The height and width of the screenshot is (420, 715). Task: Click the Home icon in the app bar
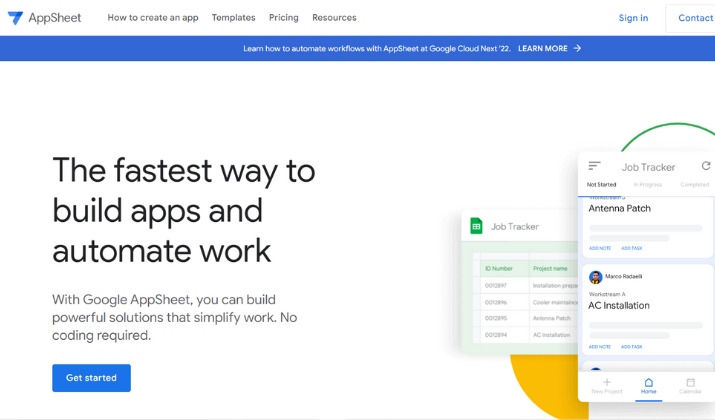click(648, 382)
